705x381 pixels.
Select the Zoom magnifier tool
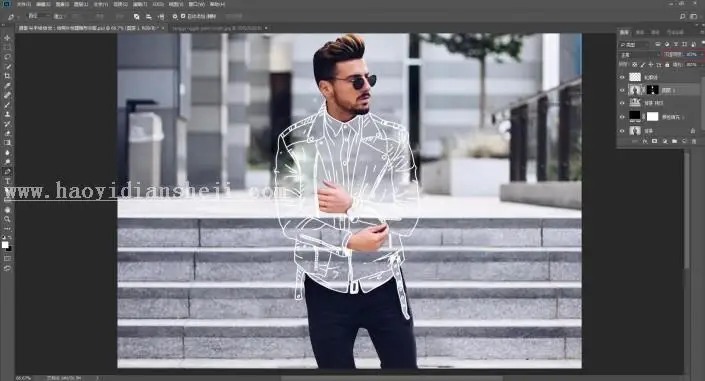tap(7, 219)
